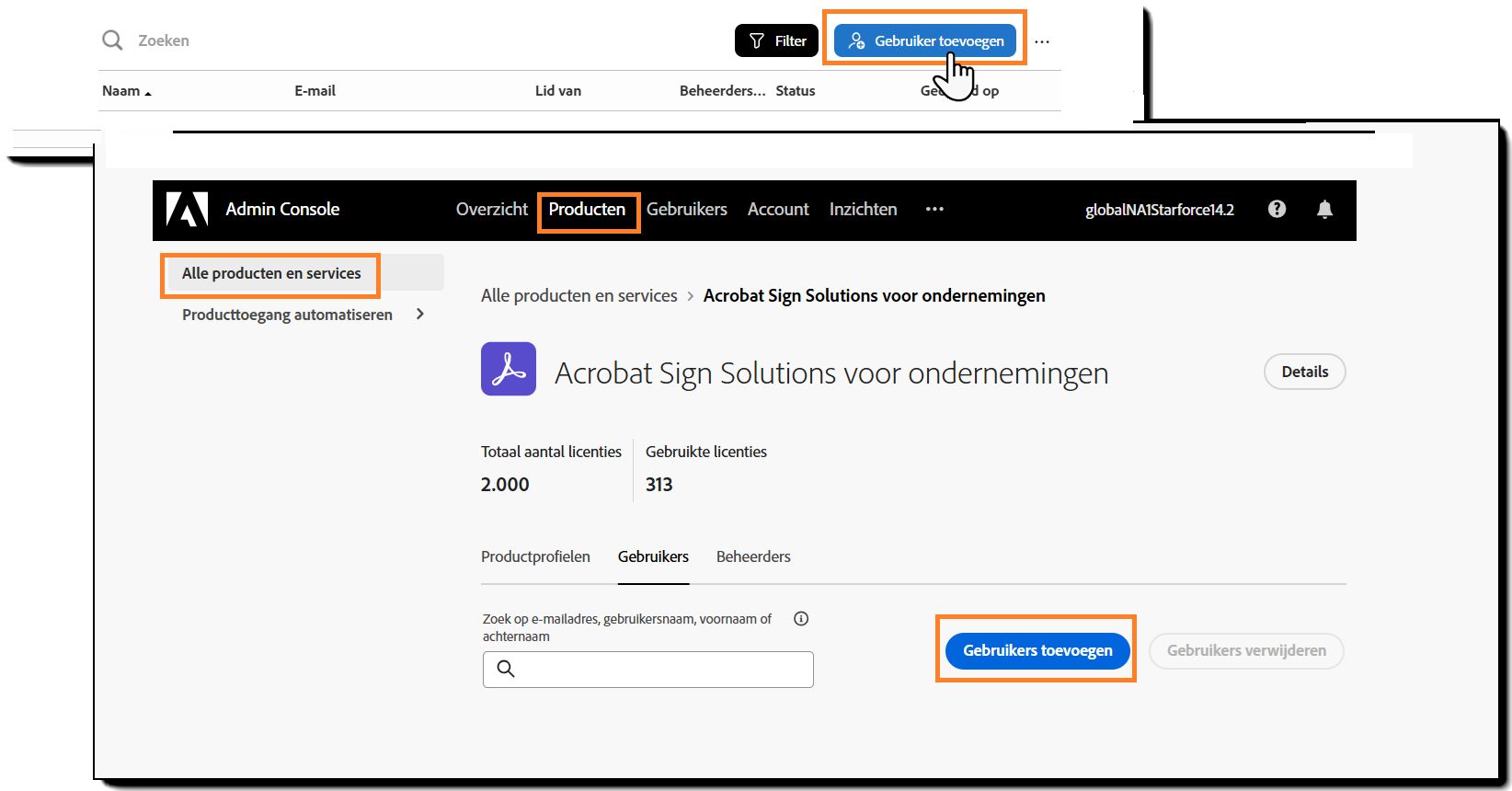This screenshot has width=1512, height=791.
Task: Switch to the Gebruikers tab below licenties
Action: pos(653,556)
